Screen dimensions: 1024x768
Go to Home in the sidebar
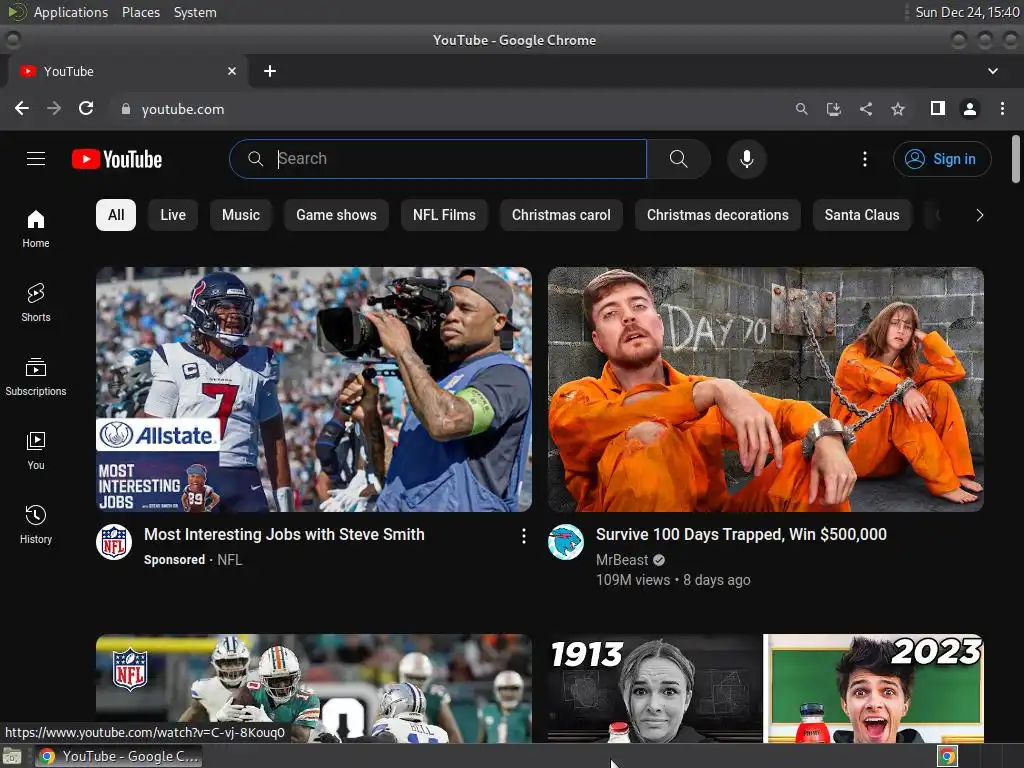(36, 229)
